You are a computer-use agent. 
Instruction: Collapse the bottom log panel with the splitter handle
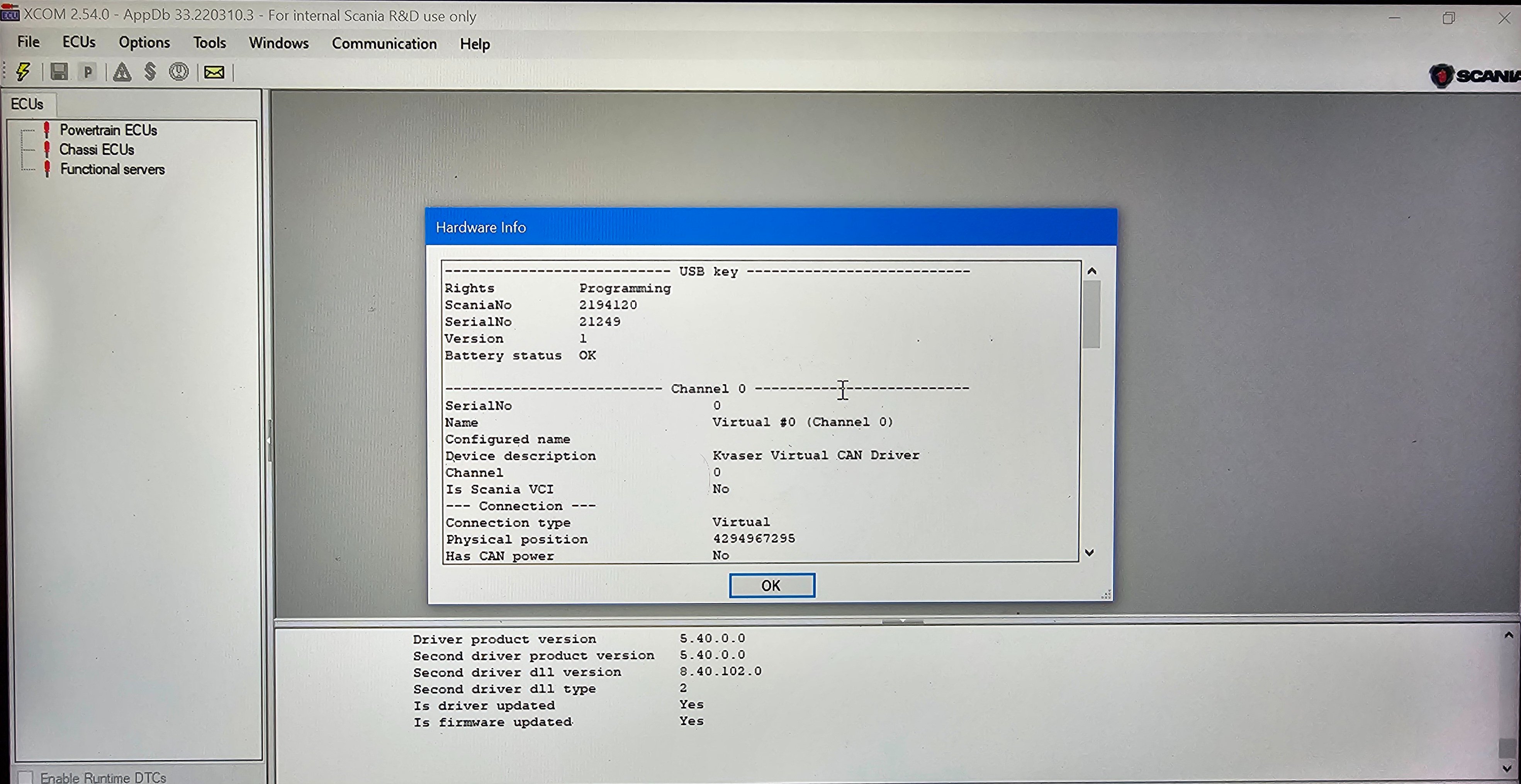pos(903,621)
